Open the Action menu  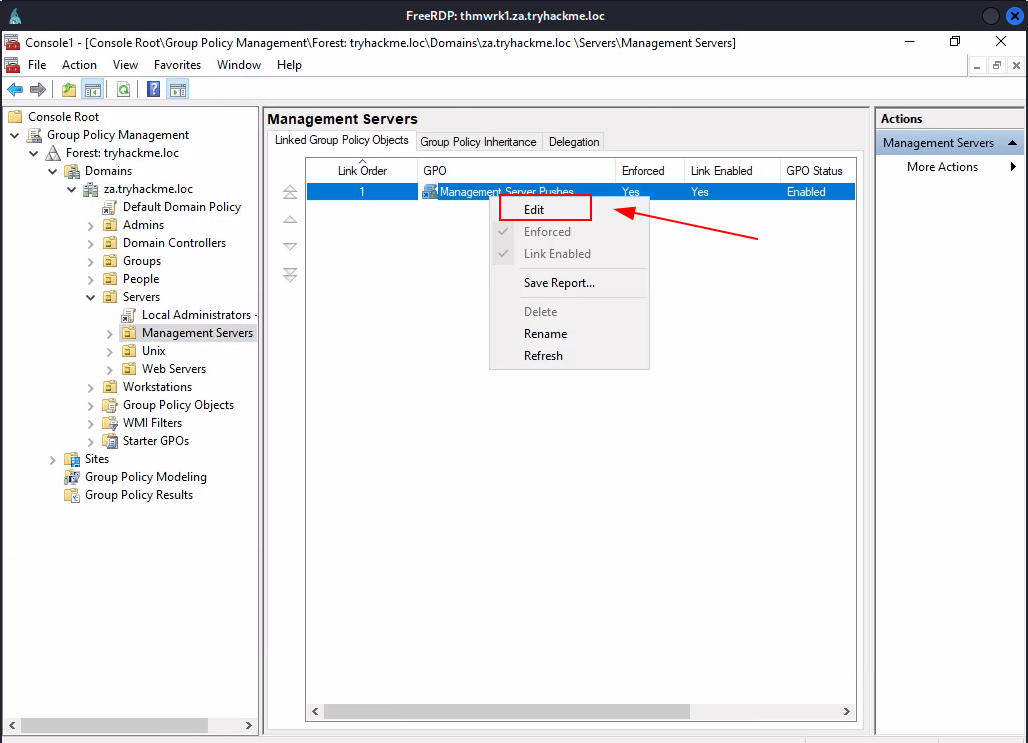pos(79,65)
